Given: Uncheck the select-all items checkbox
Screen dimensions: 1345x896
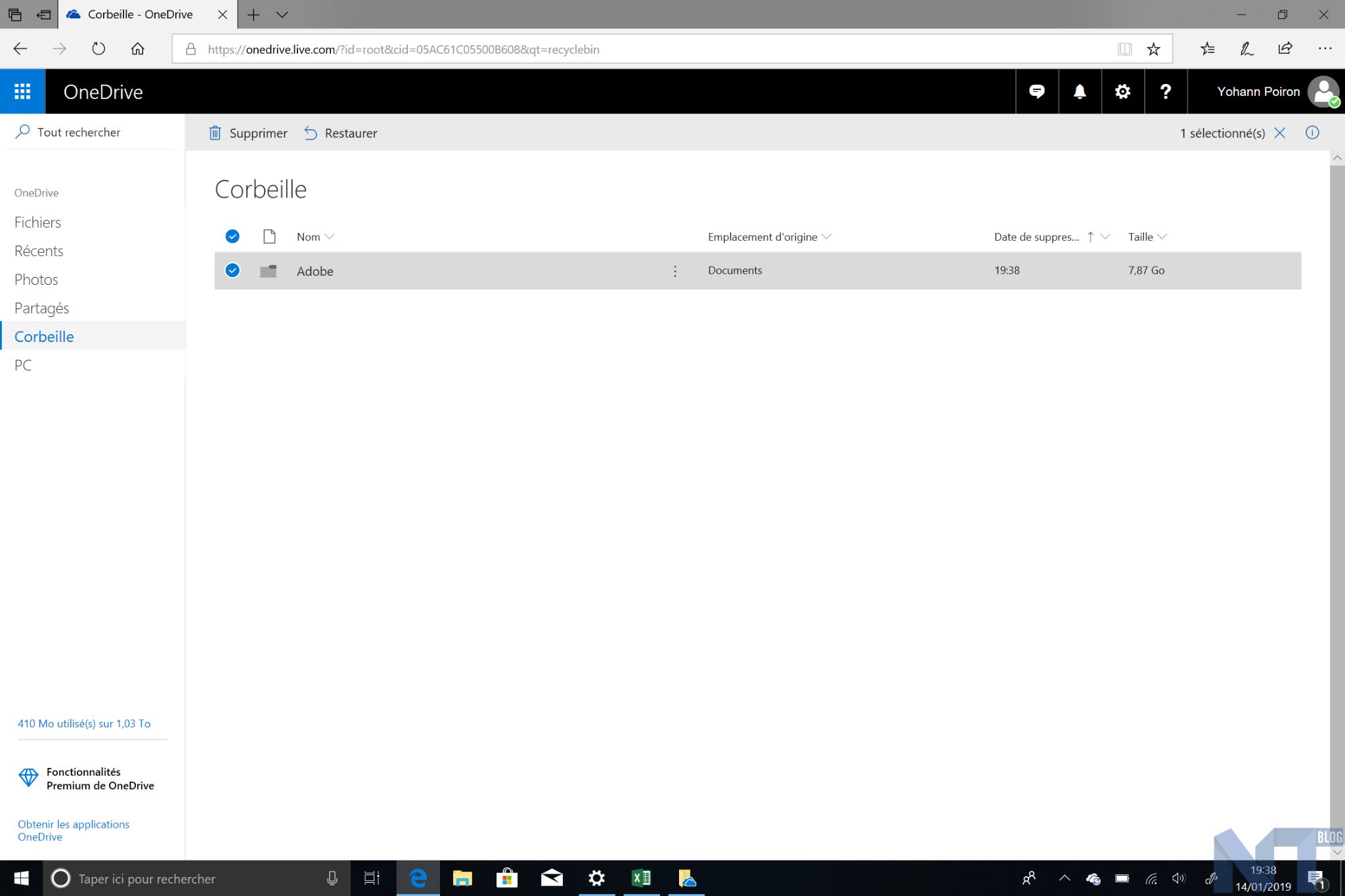Looking at the screenshot, I should (232, 236).
